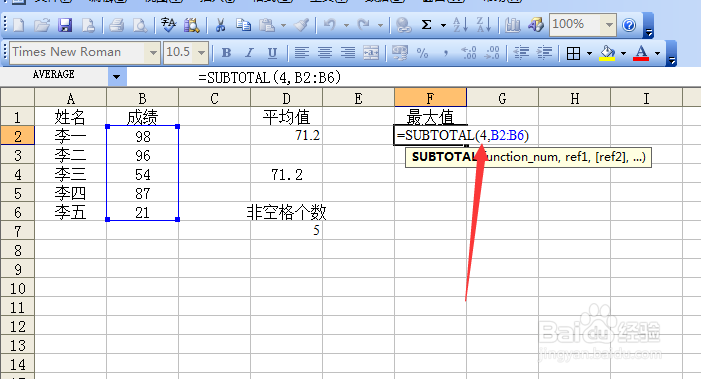Toggle italic formatting
Screen dimensions: 701x379
click(x=249, y=53)
